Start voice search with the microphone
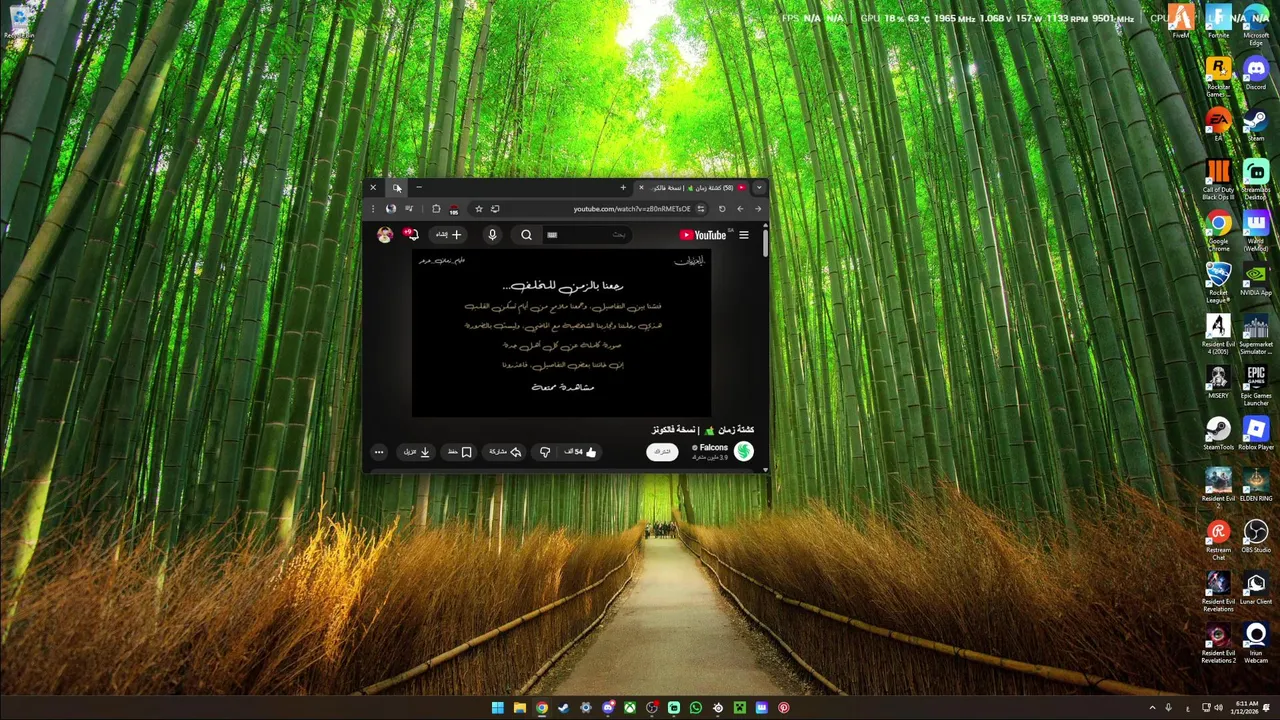The width and height of the screenshot is (1280, 720). (x=492, y=235)
